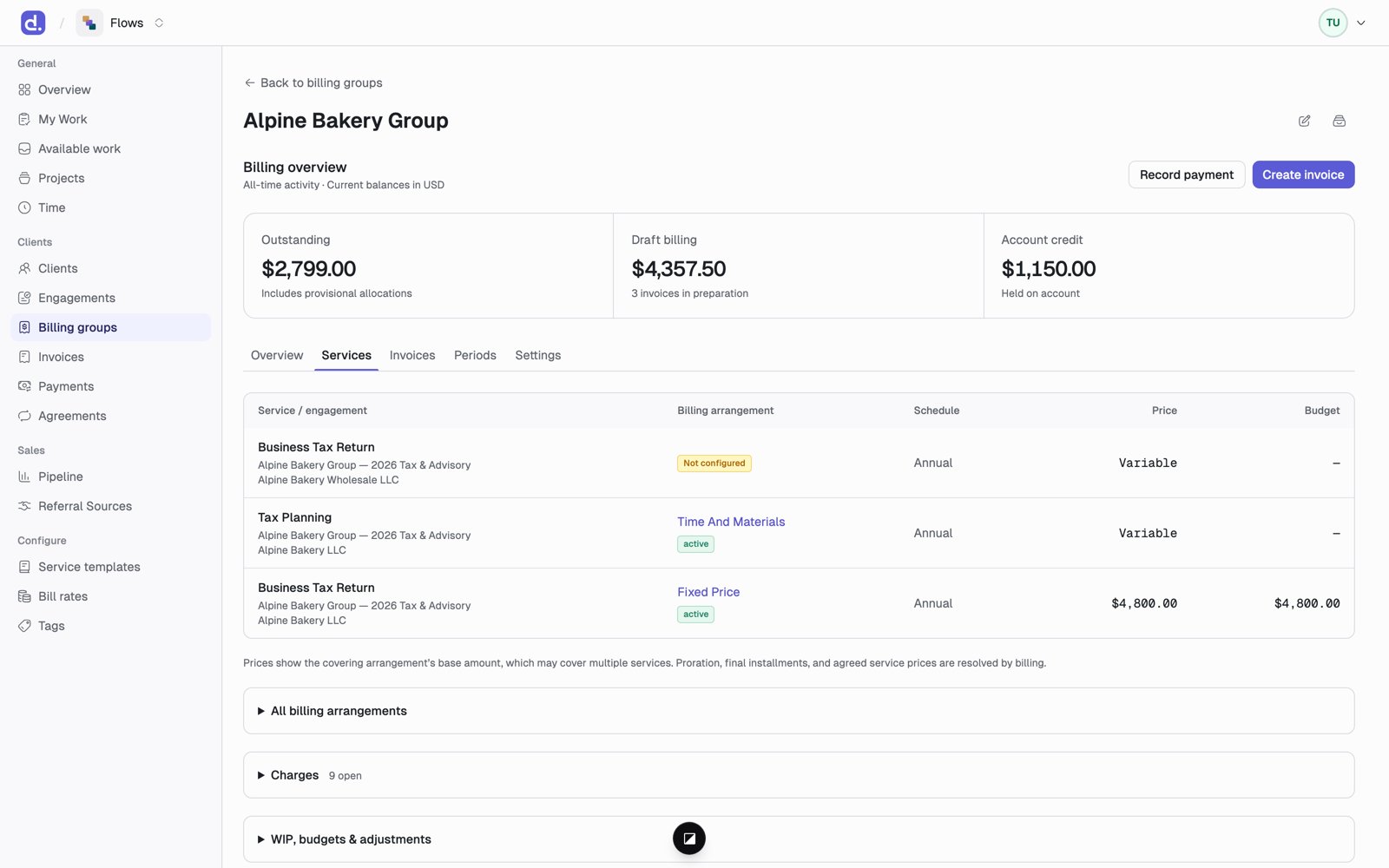Image resolution: width=1389 pixels, height=868 pixels.
Task: Open the Flows workspace switcher
Action: [121, 23]
